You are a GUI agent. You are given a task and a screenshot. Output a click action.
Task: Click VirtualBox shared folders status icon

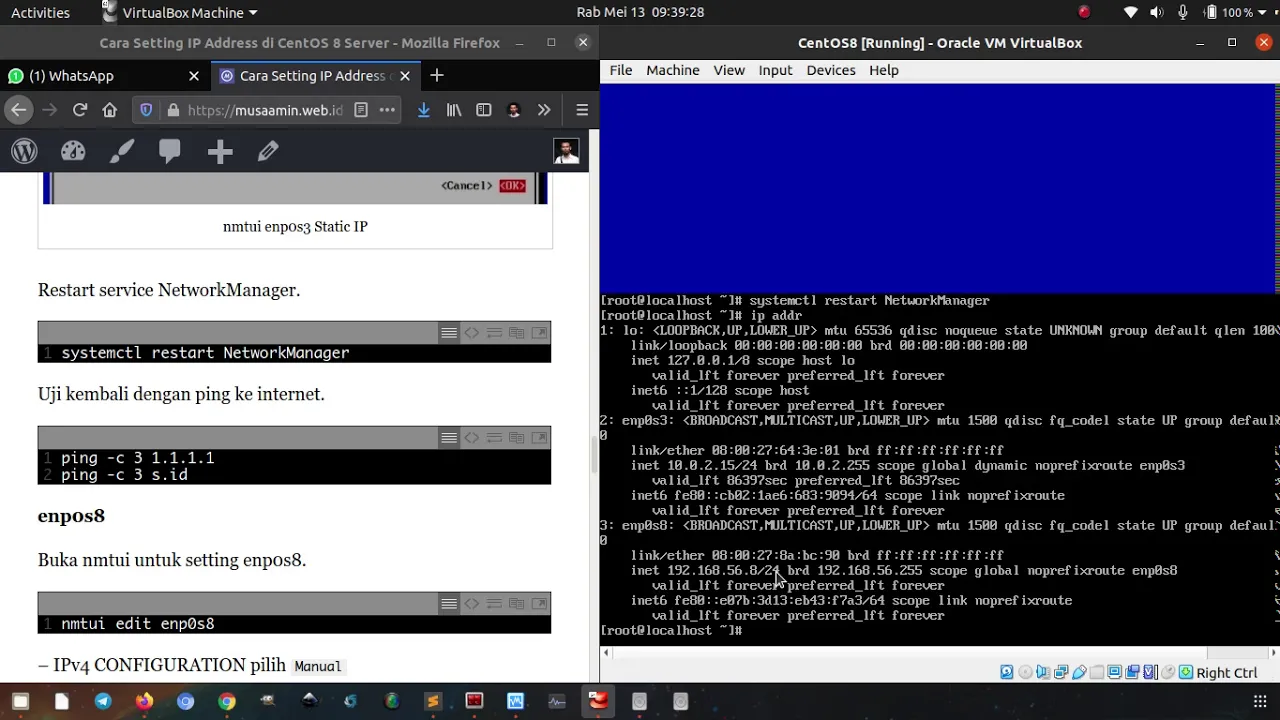tap(1097, 672)
